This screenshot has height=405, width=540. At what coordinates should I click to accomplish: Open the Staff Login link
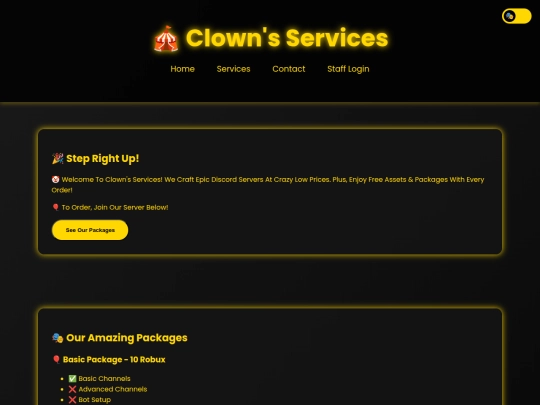click(x=348, y=69)
